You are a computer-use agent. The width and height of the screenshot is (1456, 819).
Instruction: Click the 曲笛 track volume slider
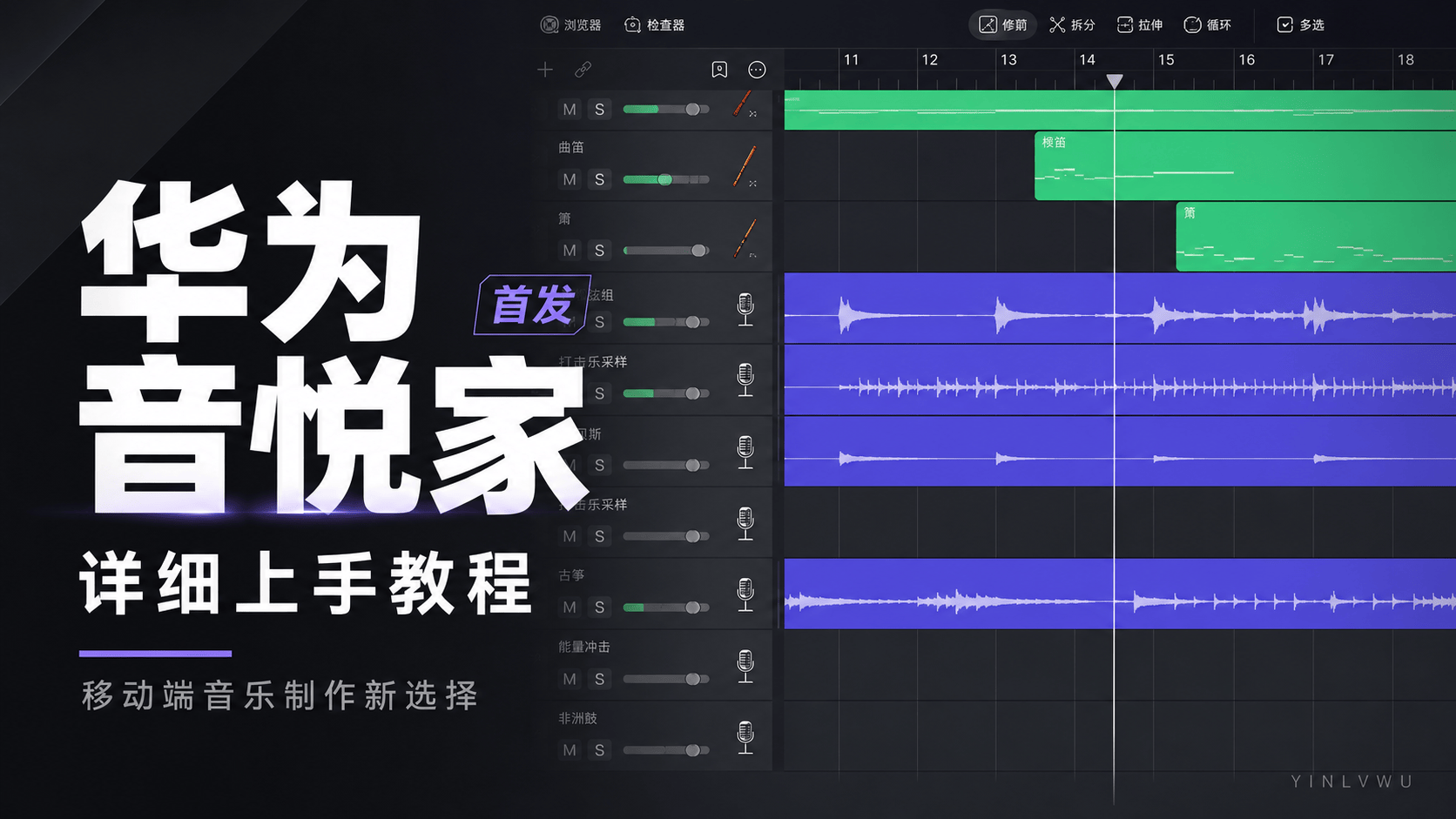pos(666,179)
